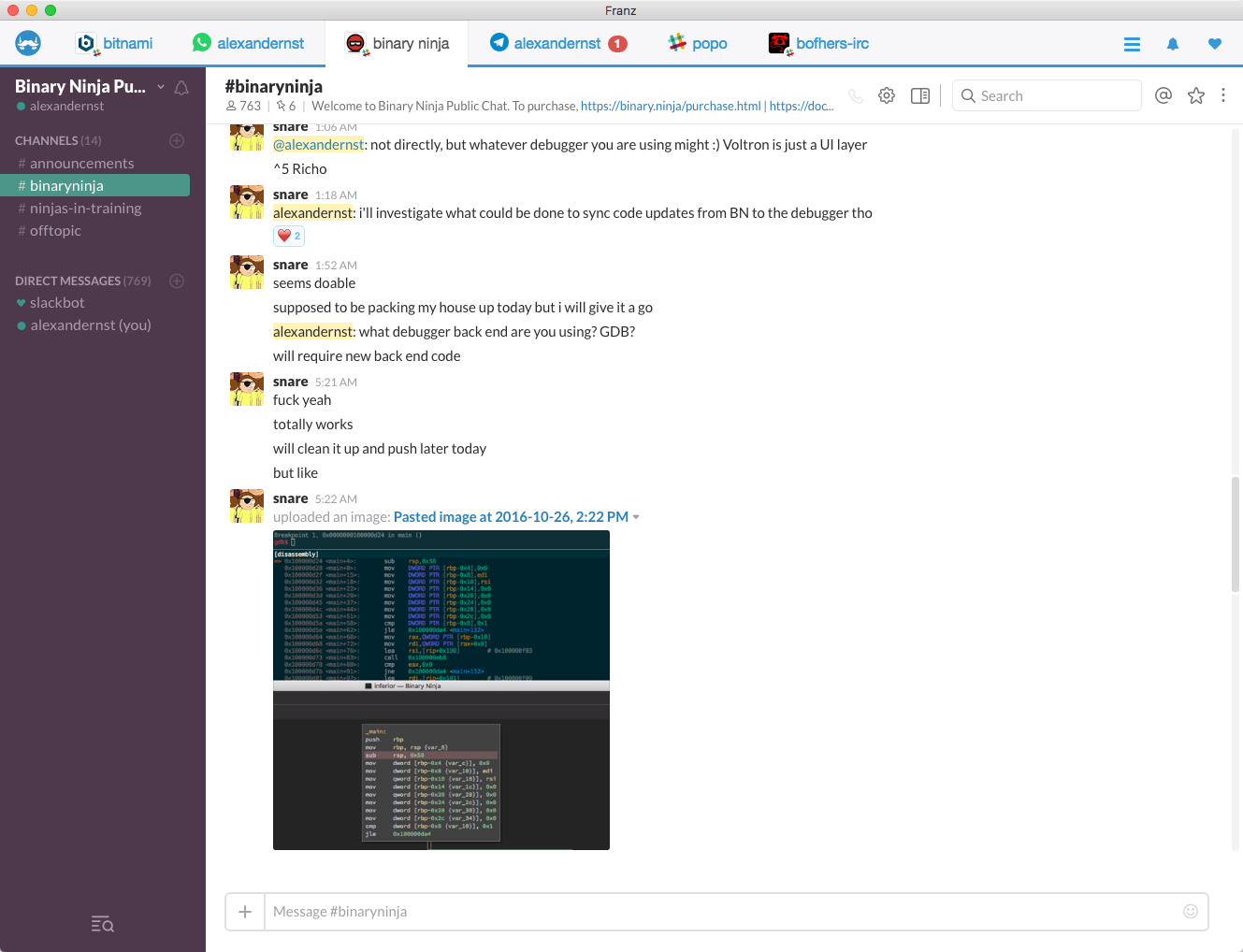Open snare's profile at 1:18 AM message

click(x=290, y=195)
